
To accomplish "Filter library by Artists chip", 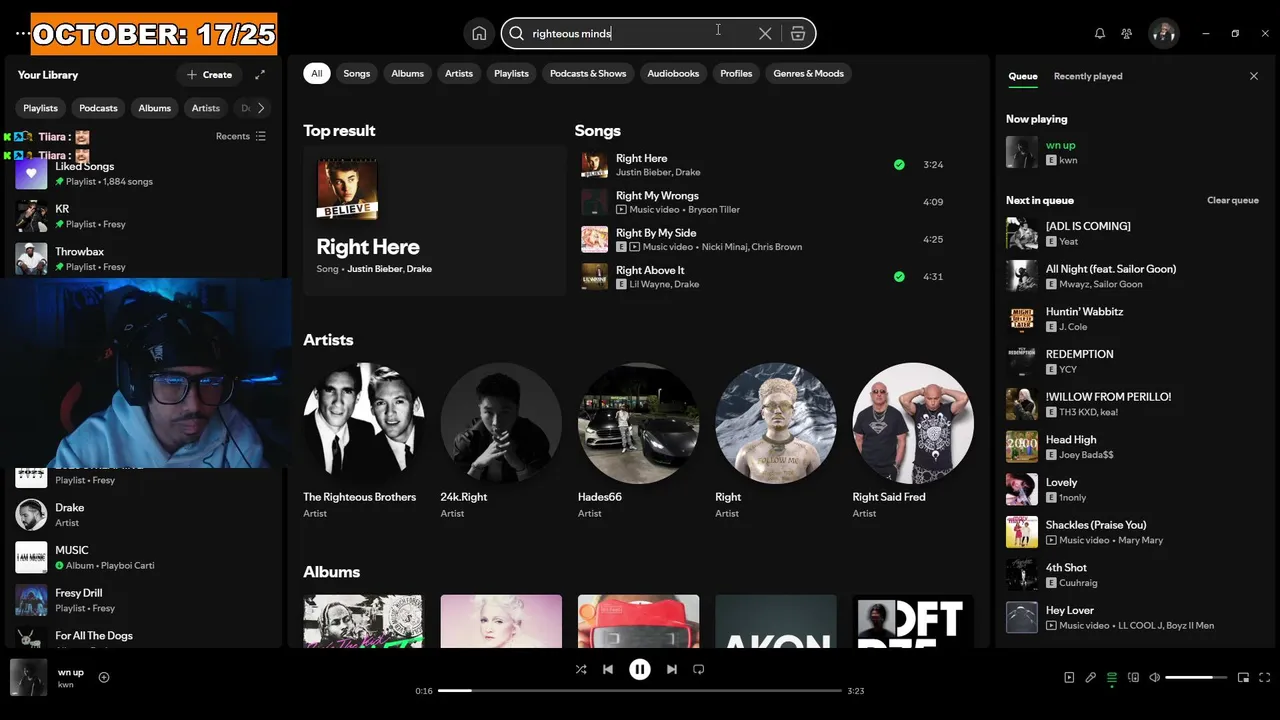I will click(x=206, y=108).
